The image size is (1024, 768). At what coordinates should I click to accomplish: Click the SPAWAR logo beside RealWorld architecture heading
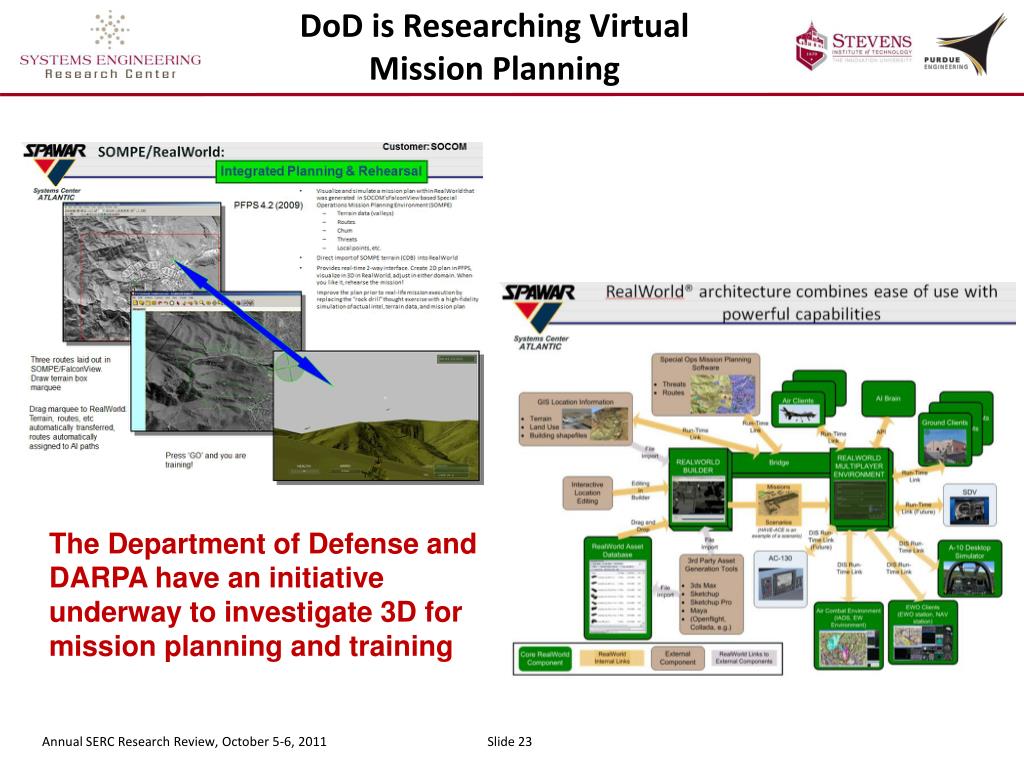tap(539, 317)
